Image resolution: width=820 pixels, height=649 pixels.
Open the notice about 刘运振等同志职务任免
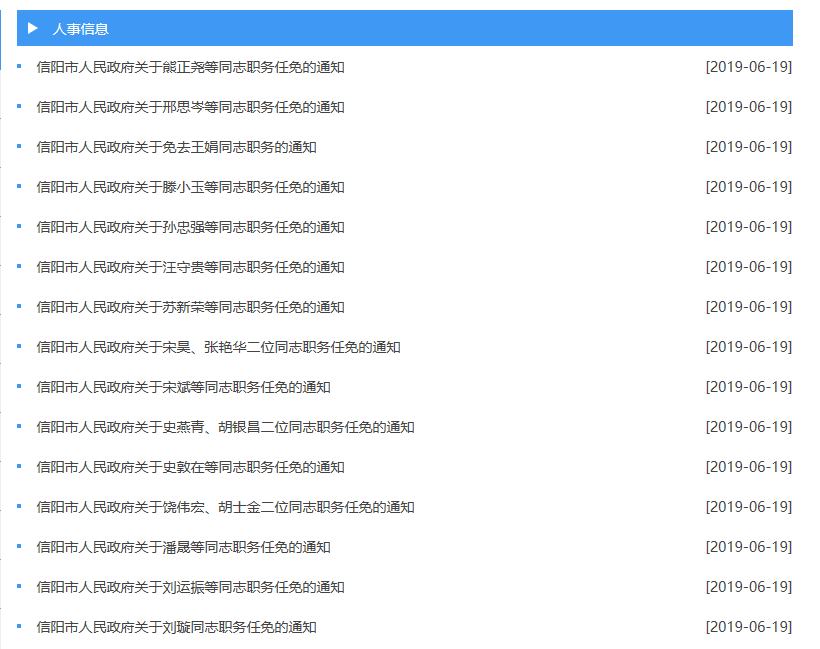pos(190,587)
